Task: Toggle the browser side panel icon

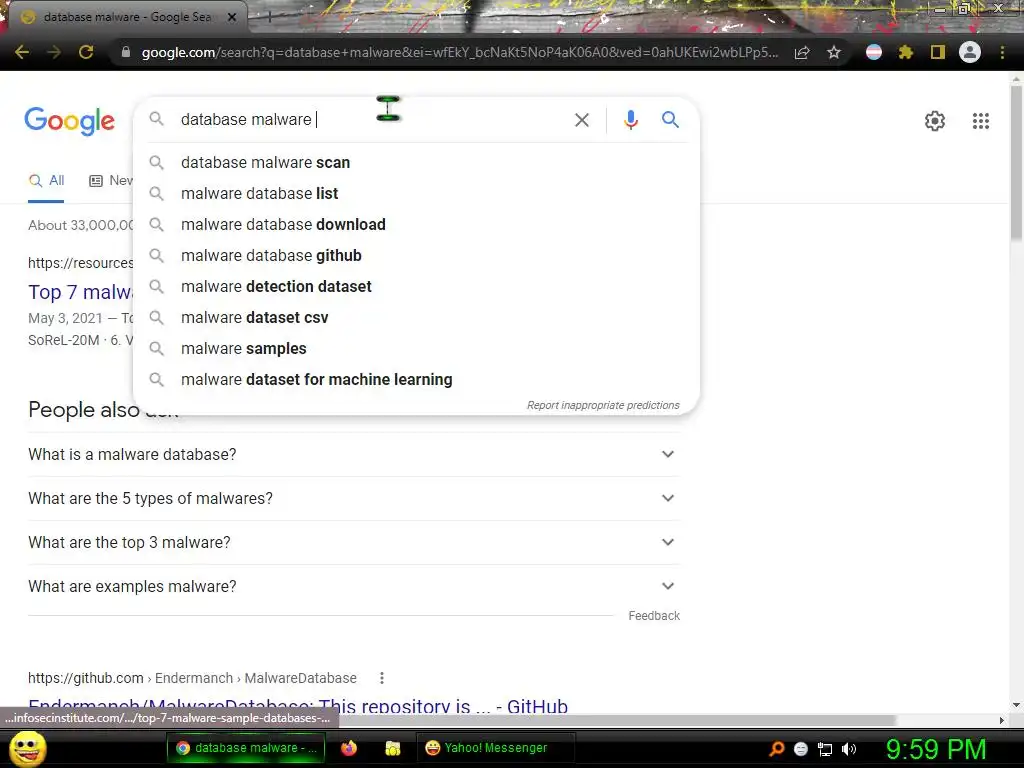Action: click(937, 52)
